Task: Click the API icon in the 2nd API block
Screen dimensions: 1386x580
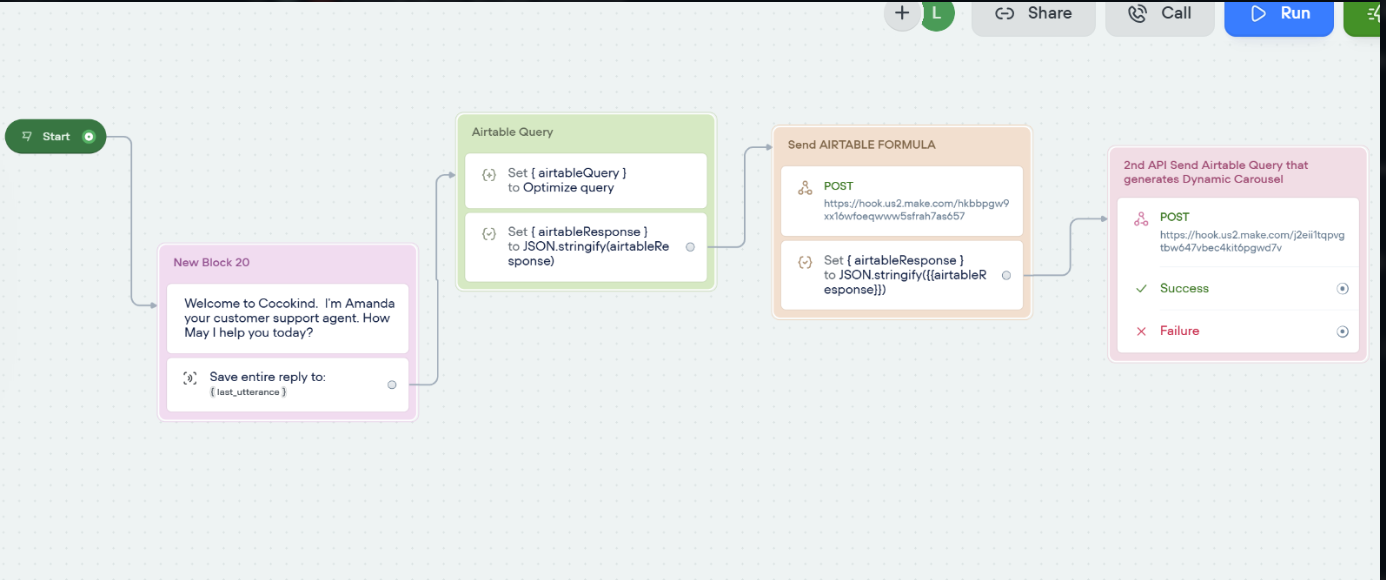Action: click(1141, 219)
